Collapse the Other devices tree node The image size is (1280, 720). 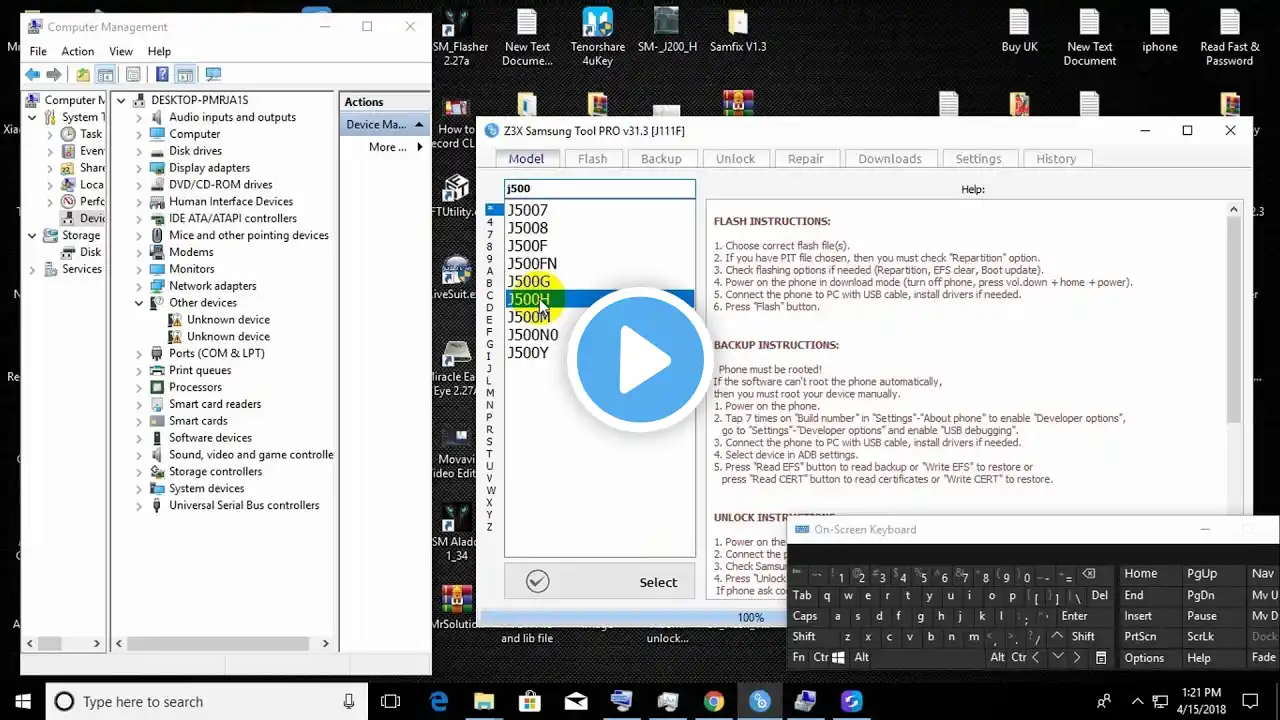140,303
